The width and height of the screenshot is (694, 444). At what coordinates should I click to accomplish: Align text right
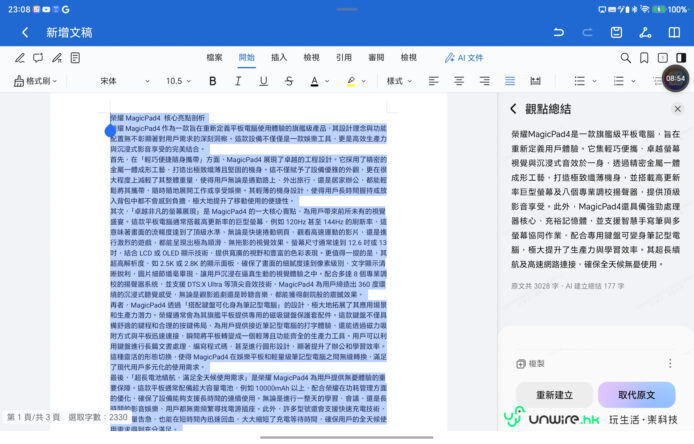pos(485,81)
